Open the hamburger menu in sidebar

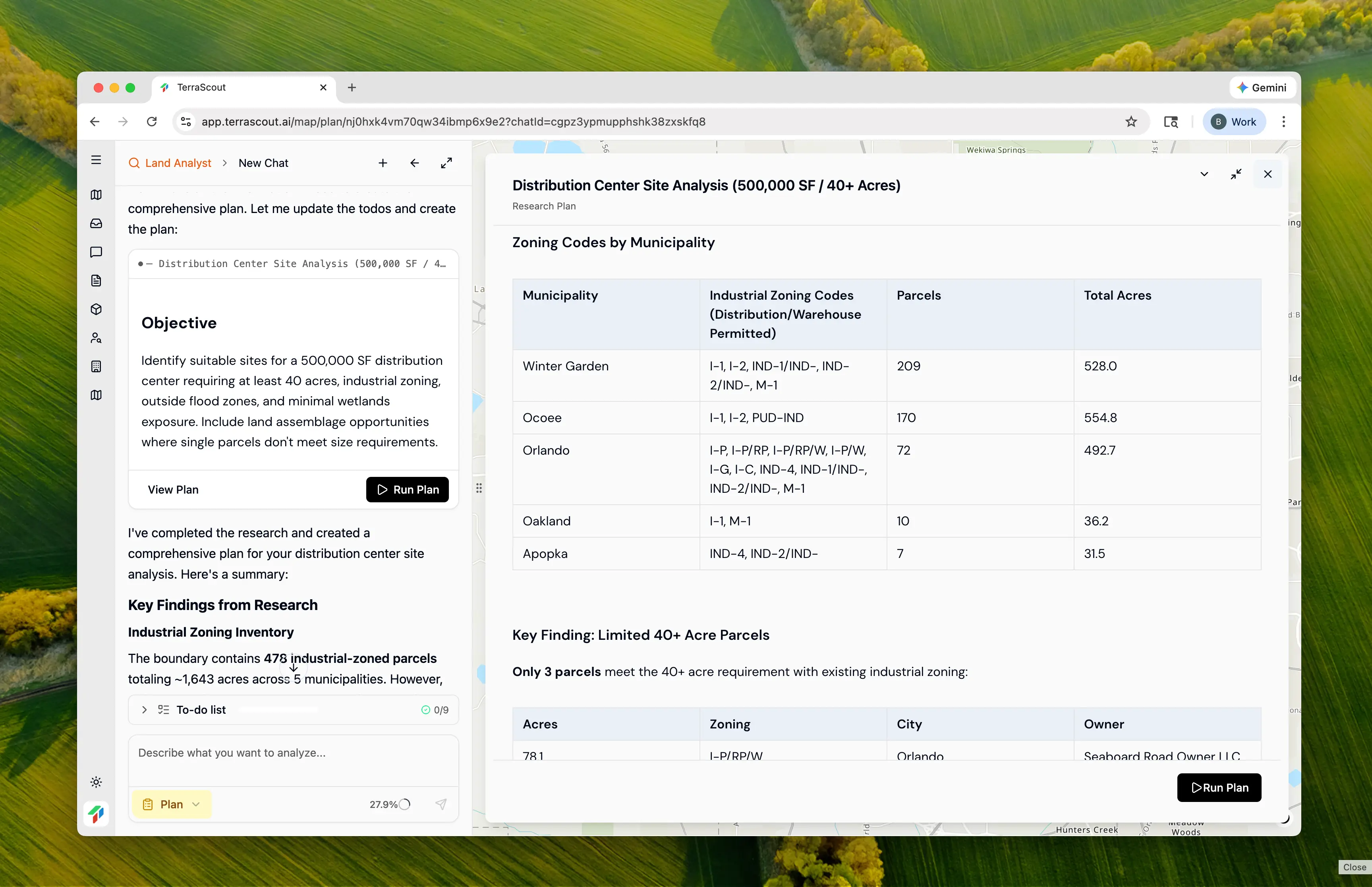pos(96,160)
